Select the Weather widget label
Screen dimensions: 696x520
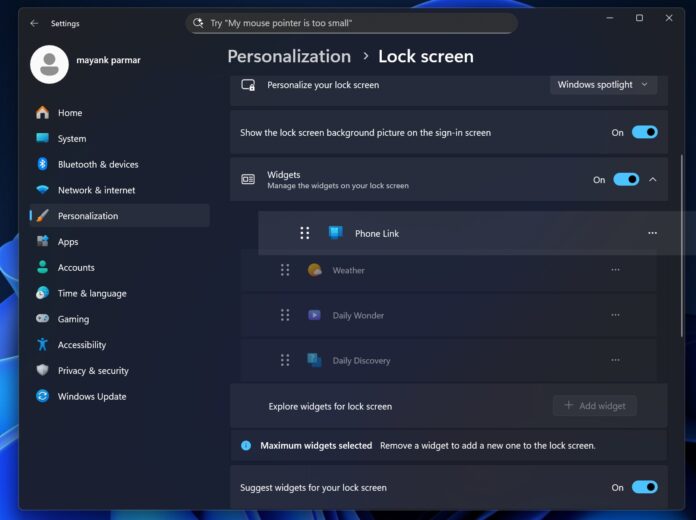coord(348,270)
